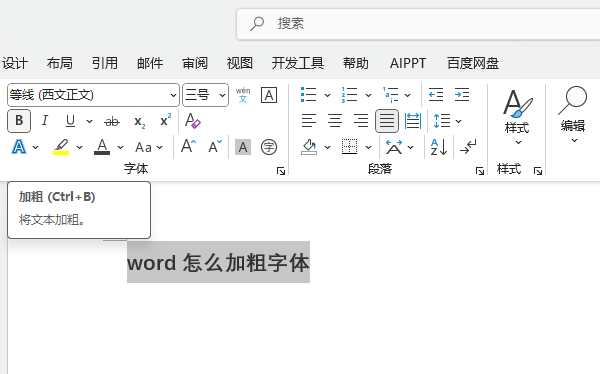Open the Editing (编辑) menu
This screenshot has width=600, height=374.
pyautogui.click(x=573, y=115)
